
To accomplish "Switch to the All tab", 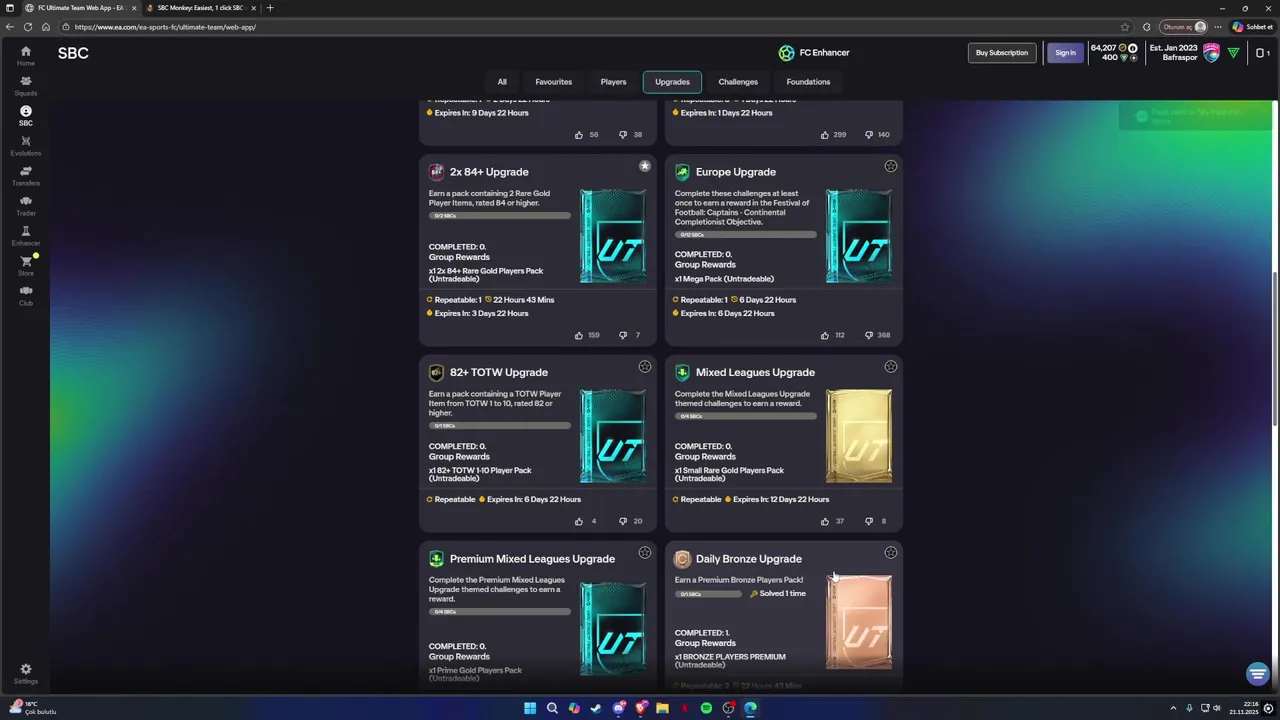I will 502,82.
